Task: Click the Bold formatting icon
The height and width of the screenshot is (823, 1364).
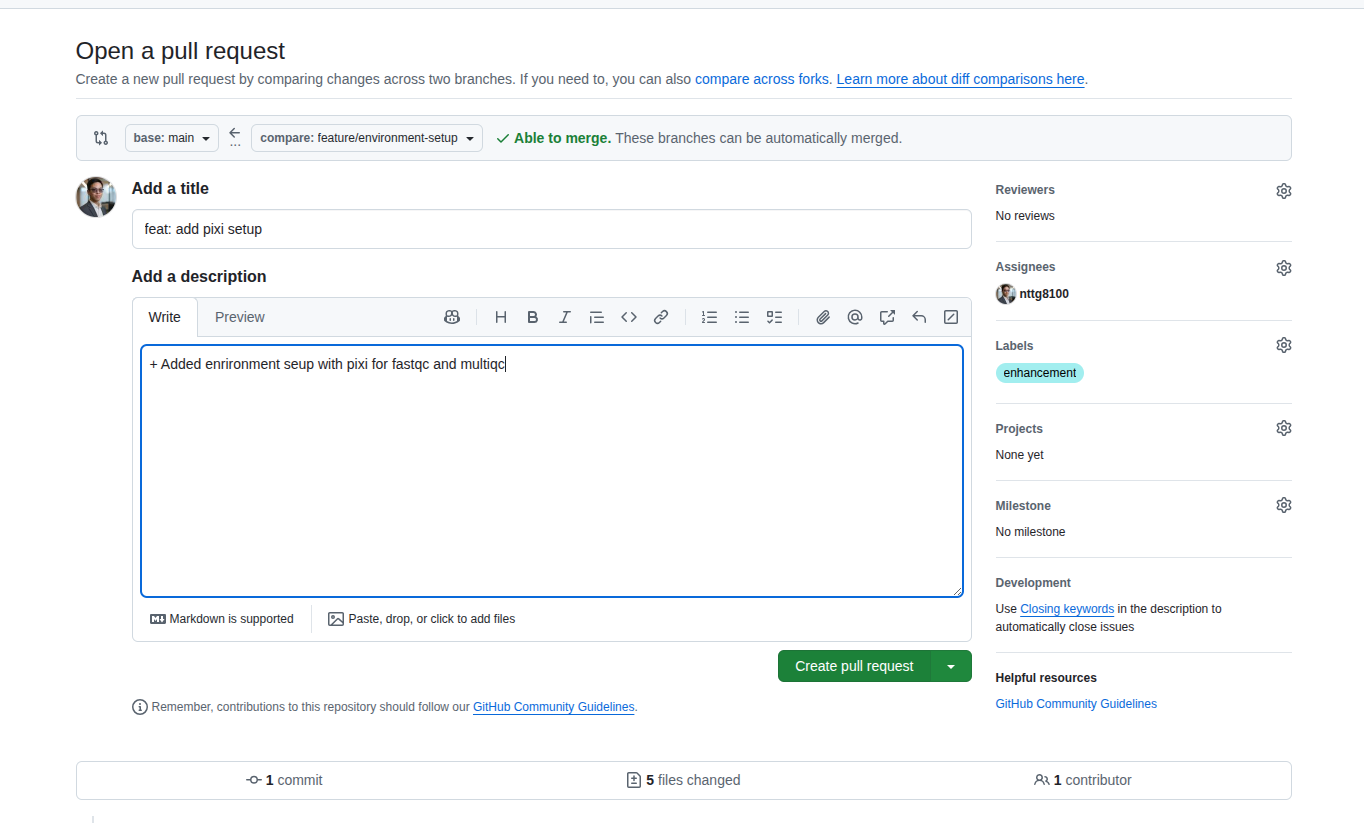Action: click(533, 317)
